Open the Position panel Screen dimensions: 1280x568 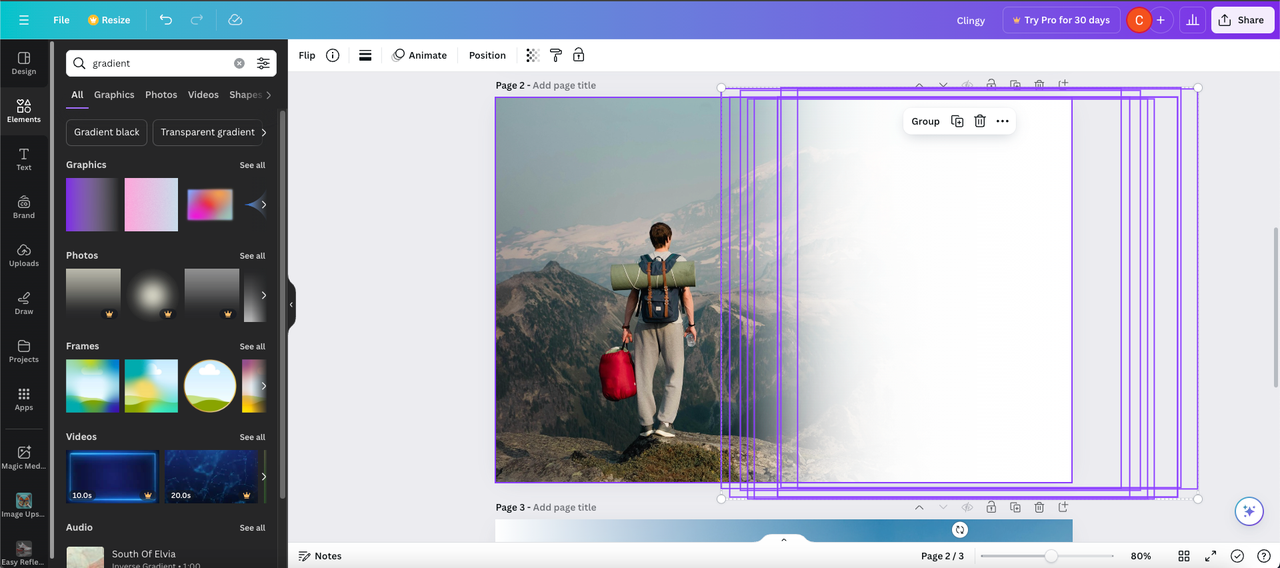point(487,55)
